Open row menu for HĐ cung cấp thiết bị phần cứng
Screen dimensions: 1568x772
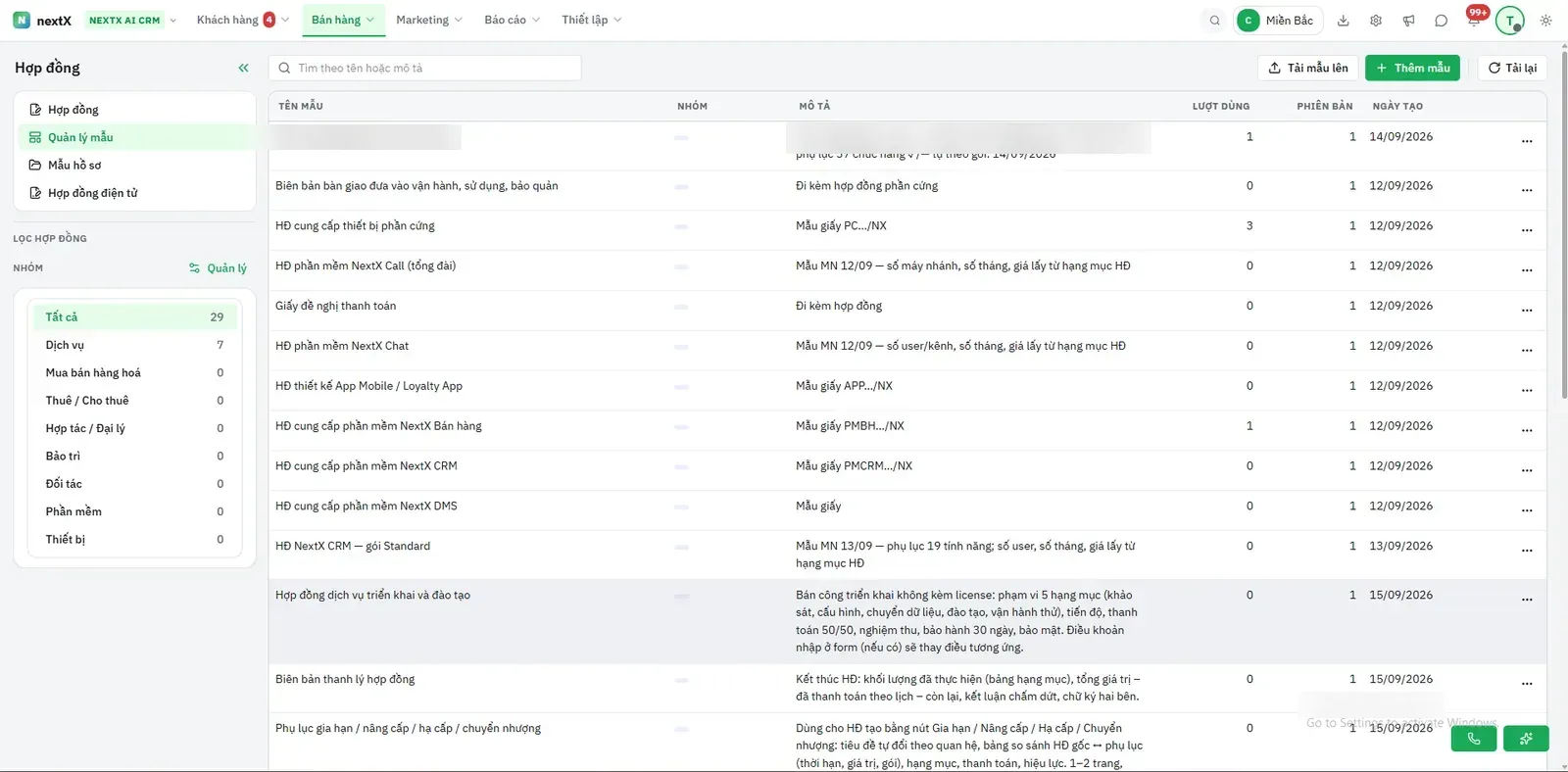pyautogui.click(x=1526, y=229)
